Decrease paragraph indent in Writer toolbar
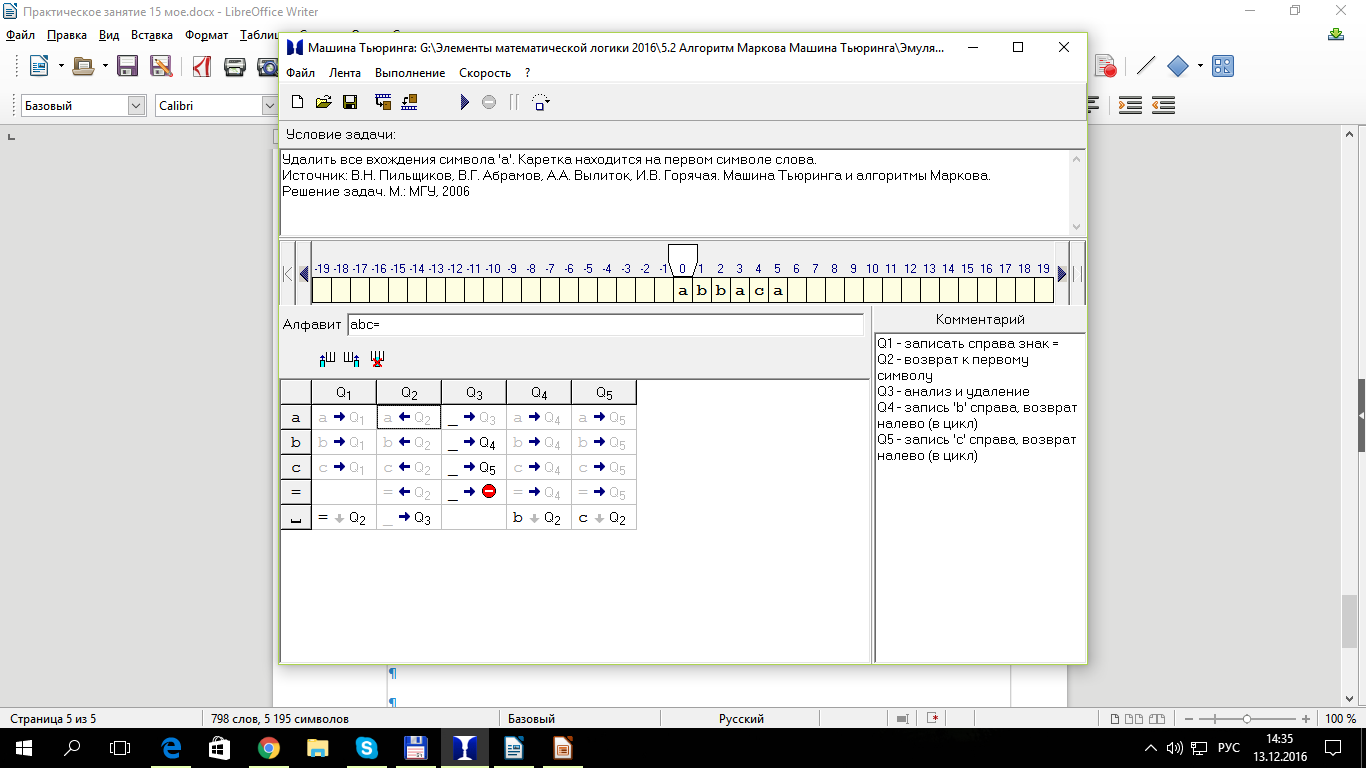The image size is (1366, 768). [x=1163, y=105]
